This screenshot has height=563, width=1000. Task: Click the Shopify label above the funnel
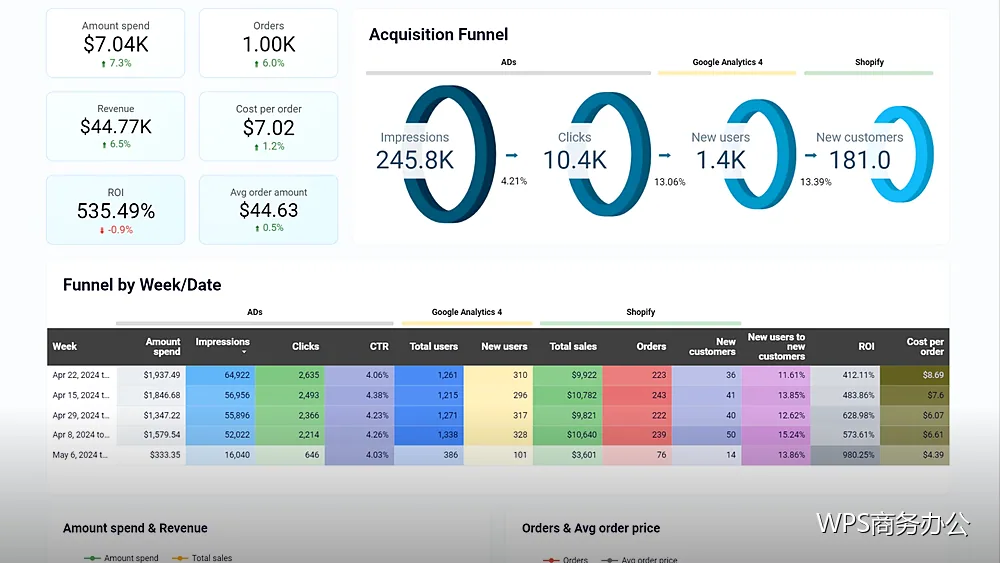(869, 62)
